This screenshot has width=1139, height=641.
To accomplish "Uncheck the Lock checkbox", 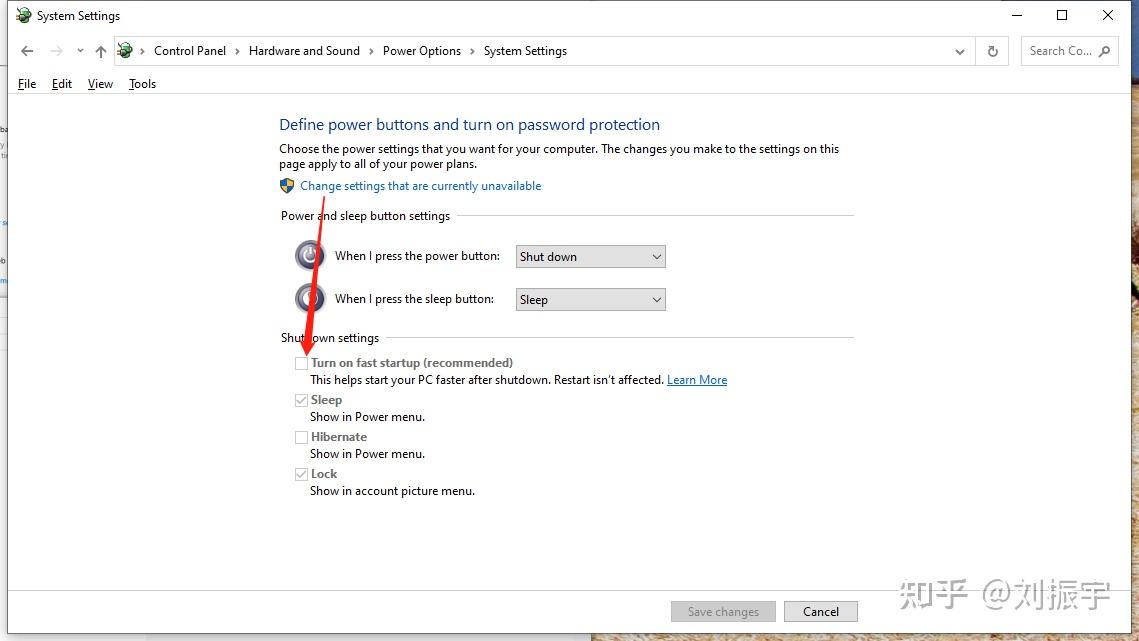I will click(x=301, y=474).
